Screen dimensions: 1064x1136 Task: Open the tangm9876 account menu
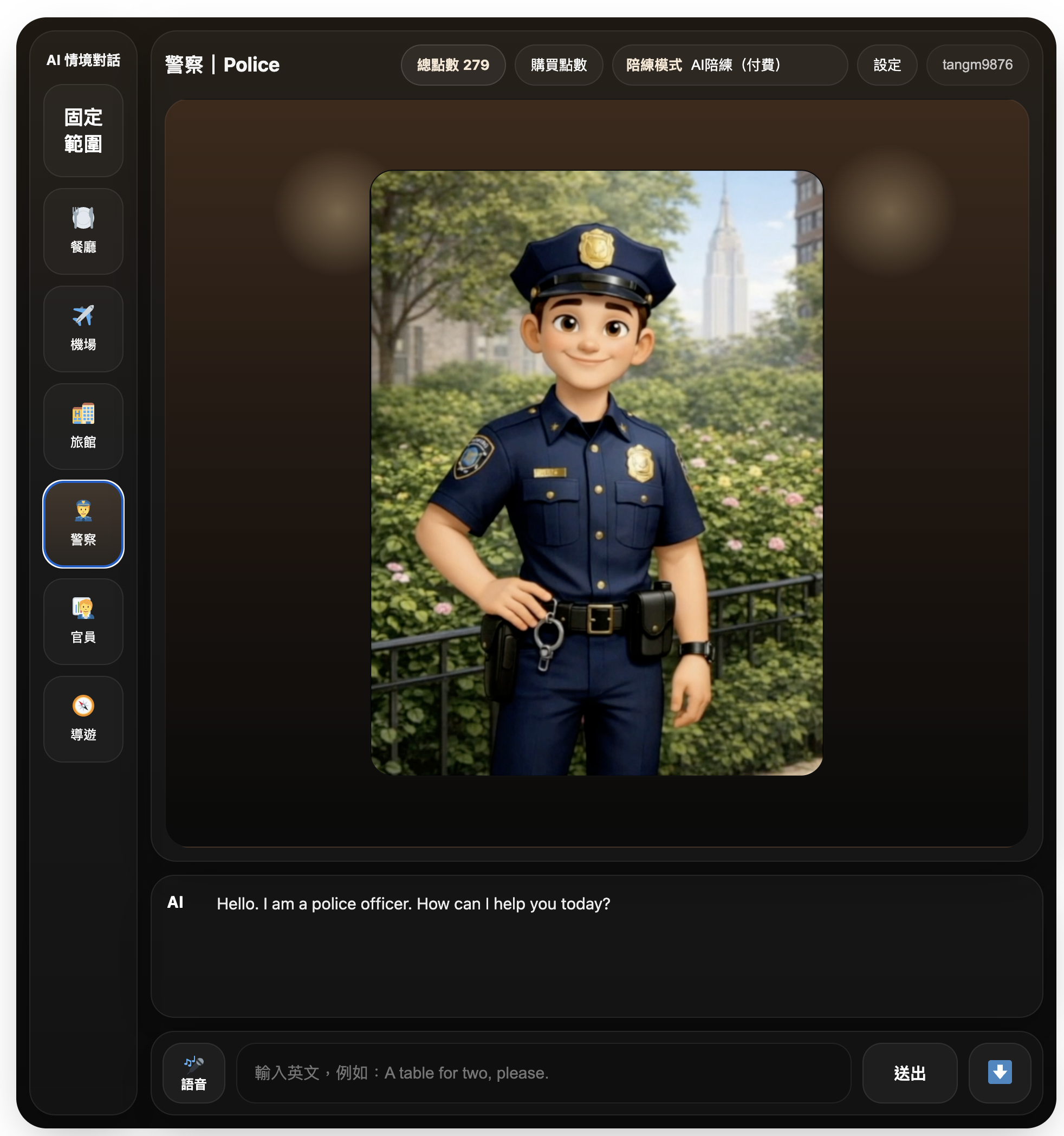pyautogui.click(x=977, y=65)
